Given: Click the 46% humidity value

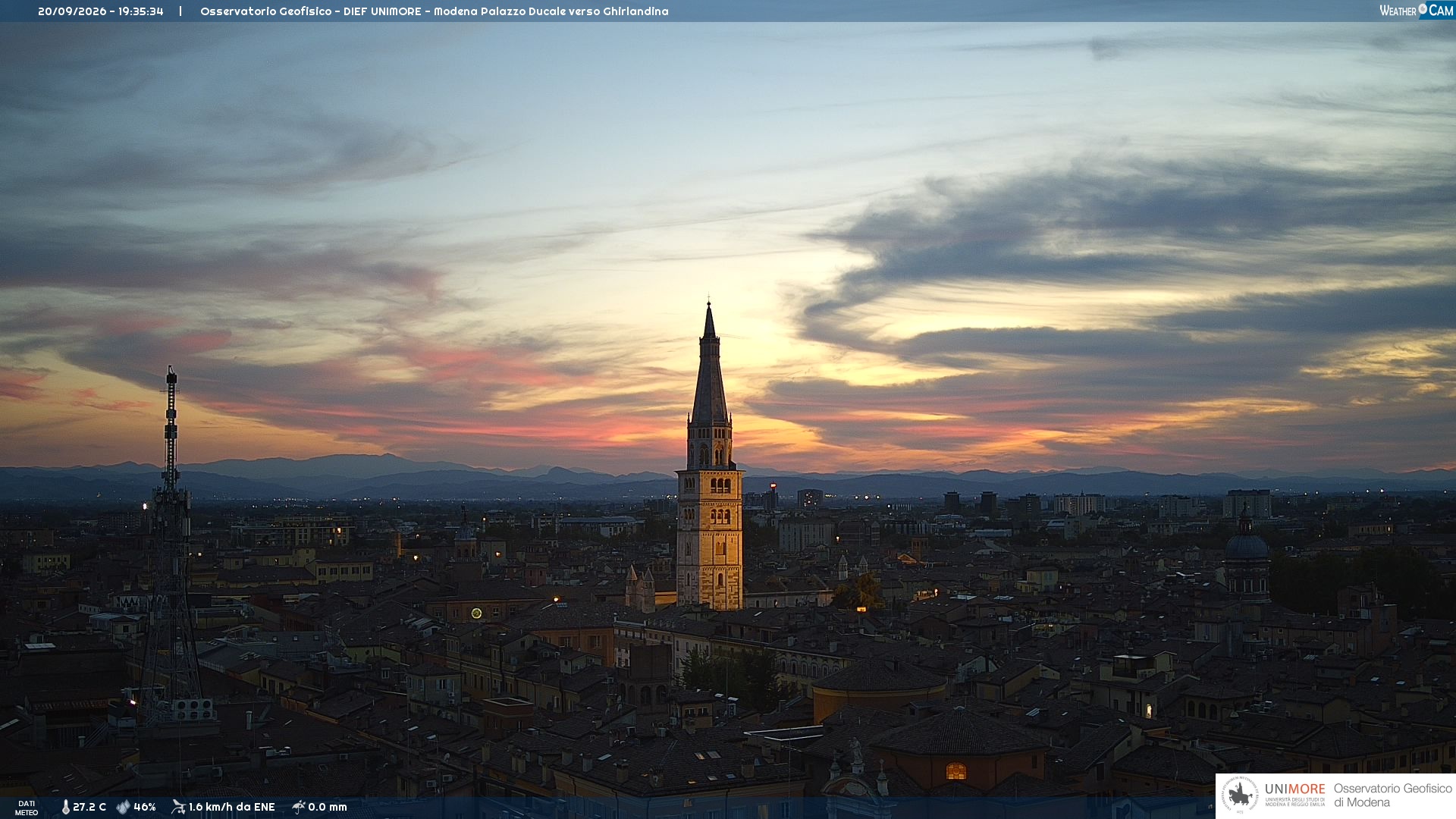Looking at the screenshot, I should (x=145, y=807).
